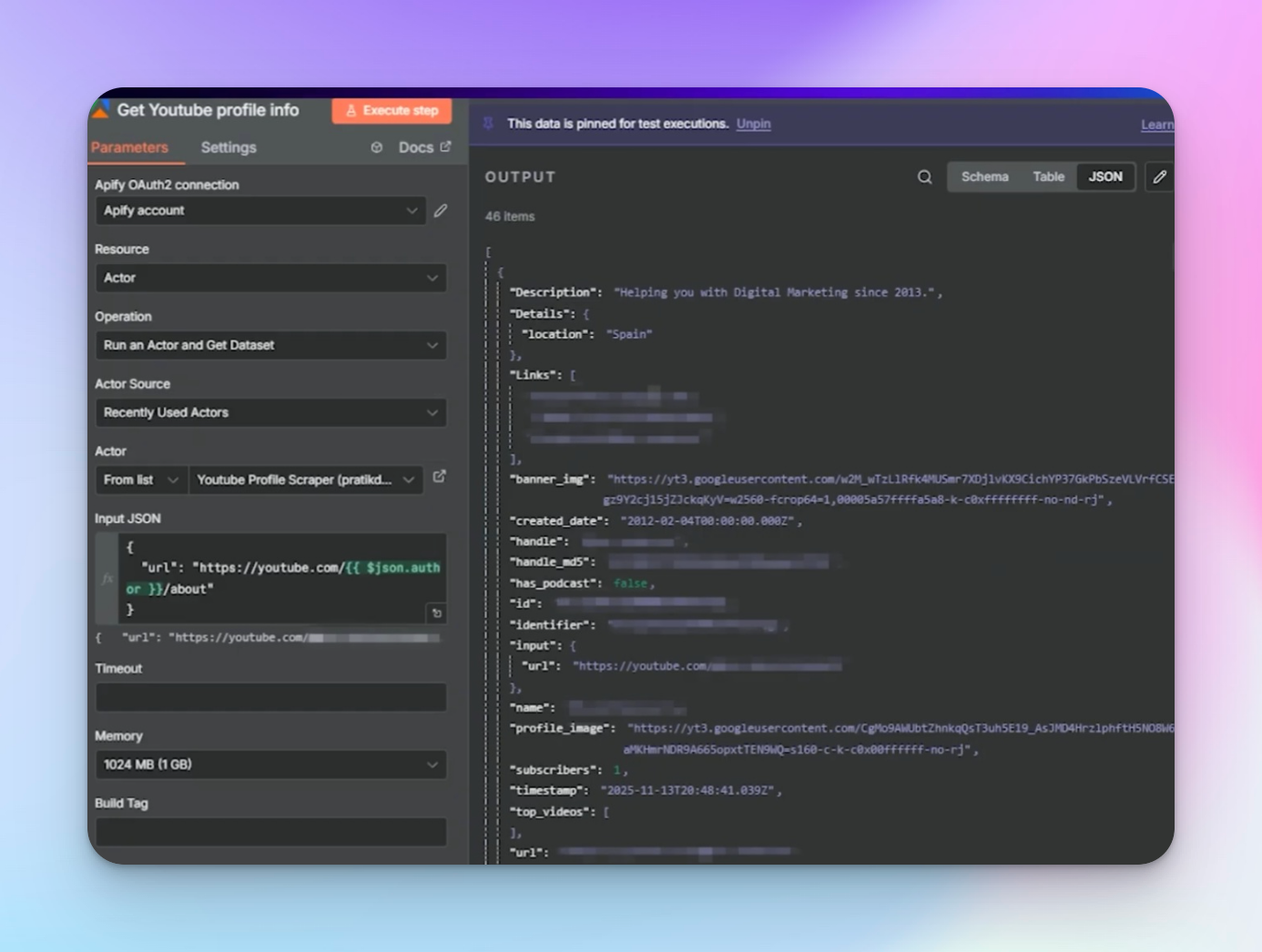The height and width of the screenshot is (952, 1262).
Task: Click the fx expression indicator beside Input JSON
Action: tap(107, 578)
